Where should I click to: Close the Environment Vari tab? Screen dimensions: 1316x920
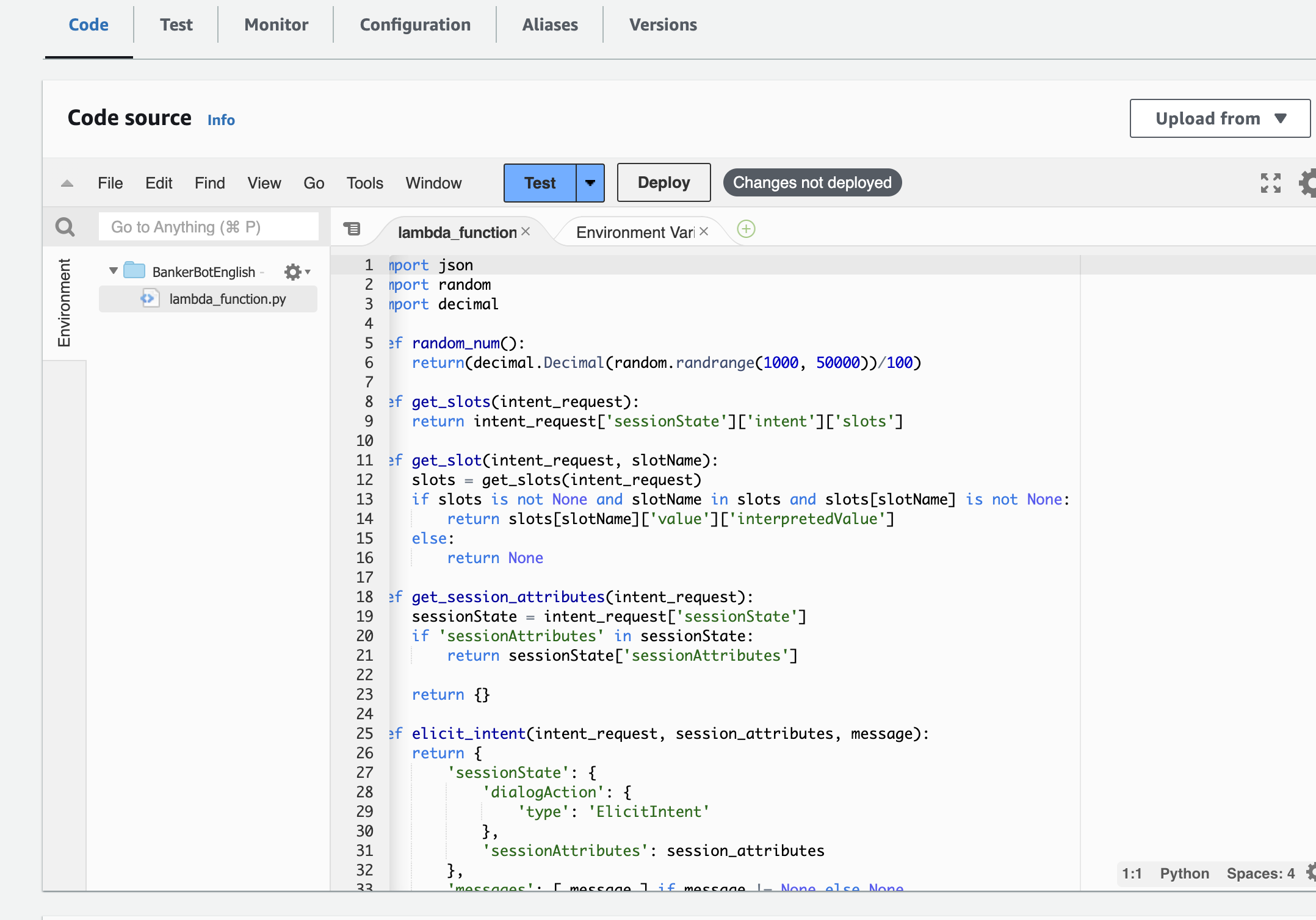tap(704, 232)
